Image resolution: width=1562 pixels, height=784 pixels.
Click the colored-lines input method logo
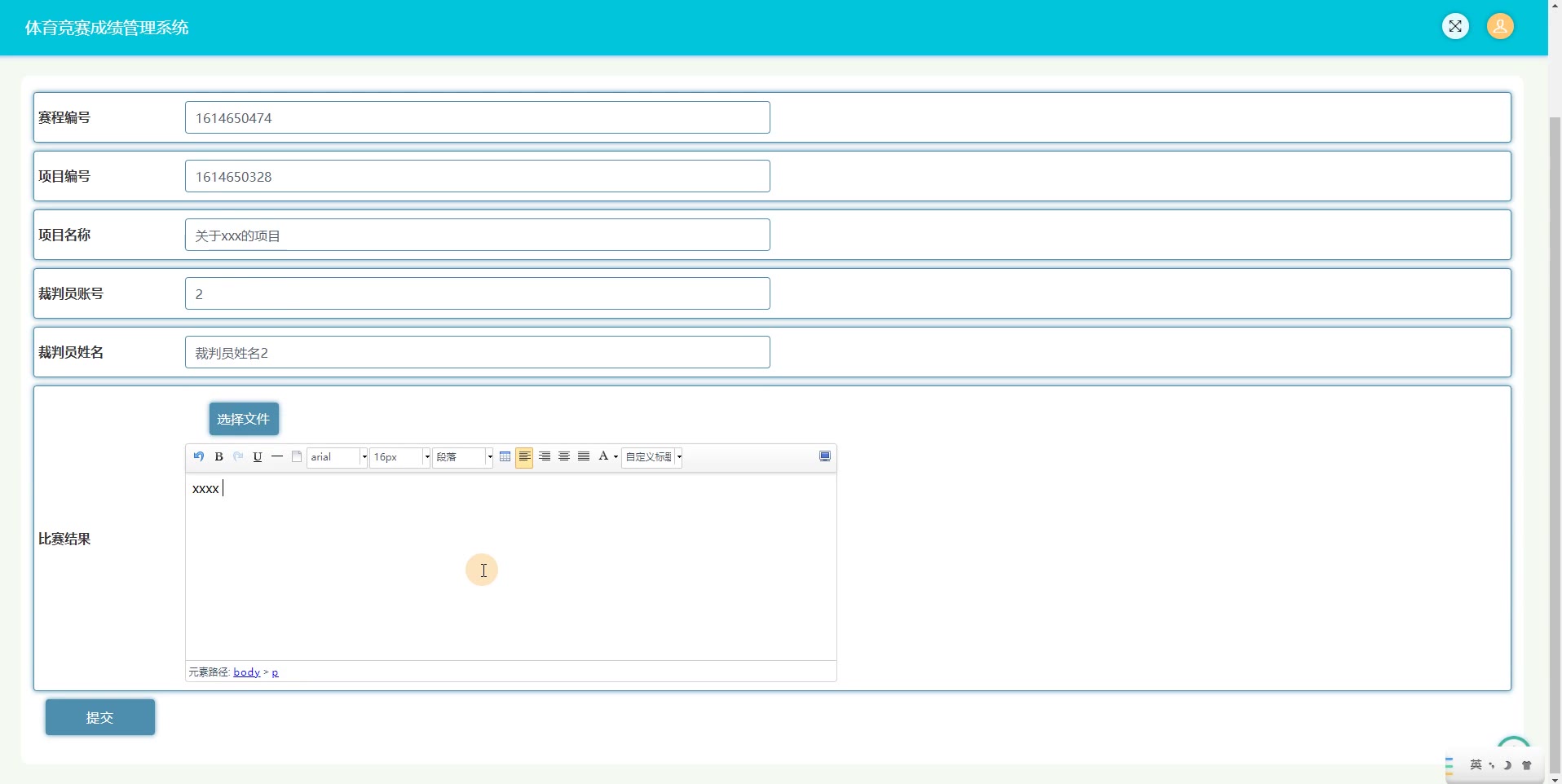1450,764
